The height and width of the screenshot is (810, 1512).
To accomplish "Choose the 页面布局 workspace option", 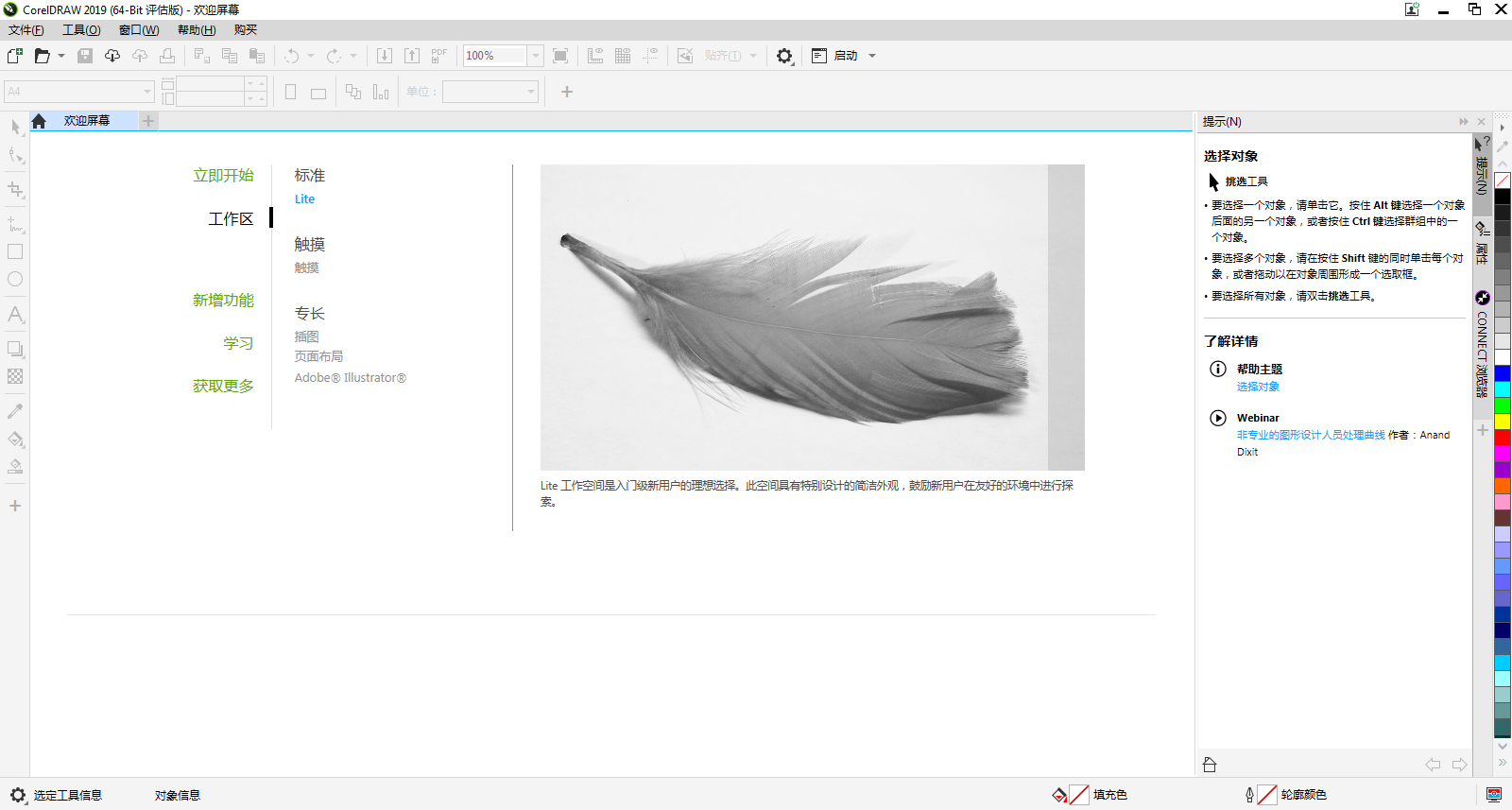I will [x=318, y=356].
